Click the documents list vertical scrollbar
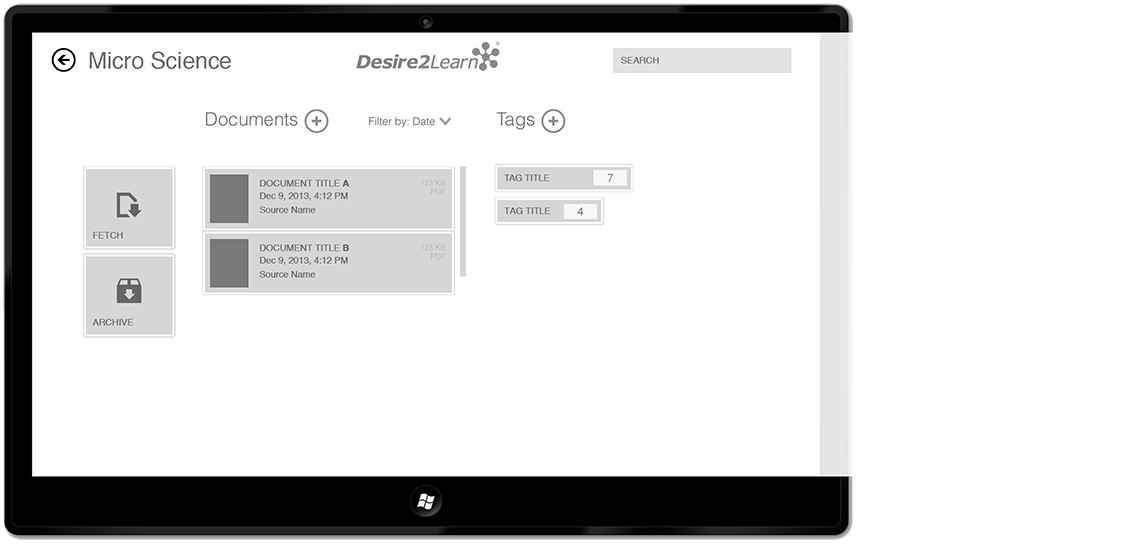1143x545 pixels. pyautogui.click(x=463, y=221)
